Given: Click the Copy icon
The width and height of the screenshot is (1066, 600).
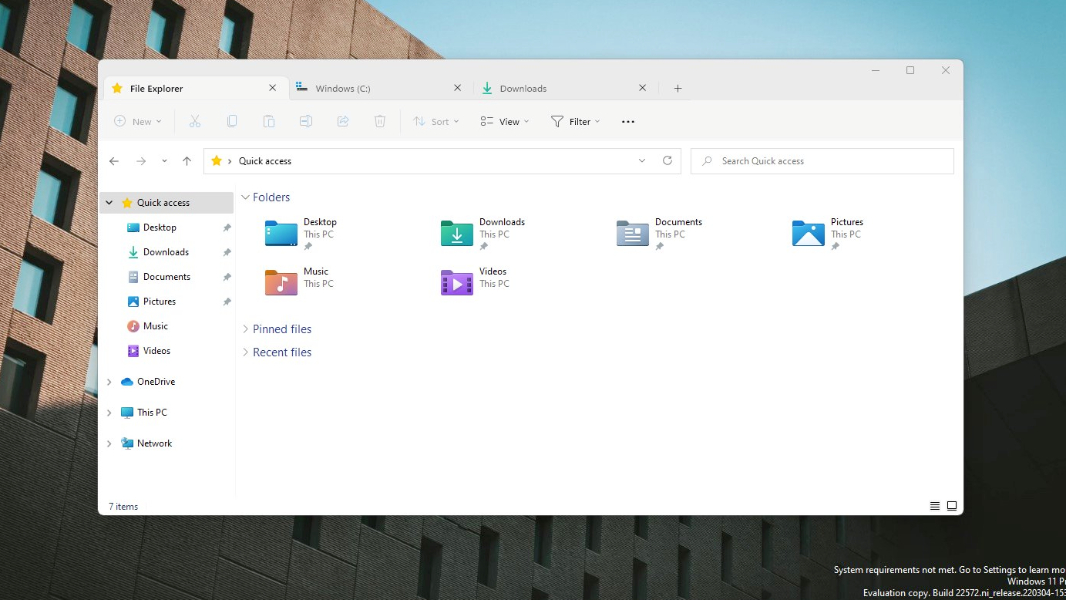Looking at the screenshot, I should pyautogui.click(x=232, y=121).
